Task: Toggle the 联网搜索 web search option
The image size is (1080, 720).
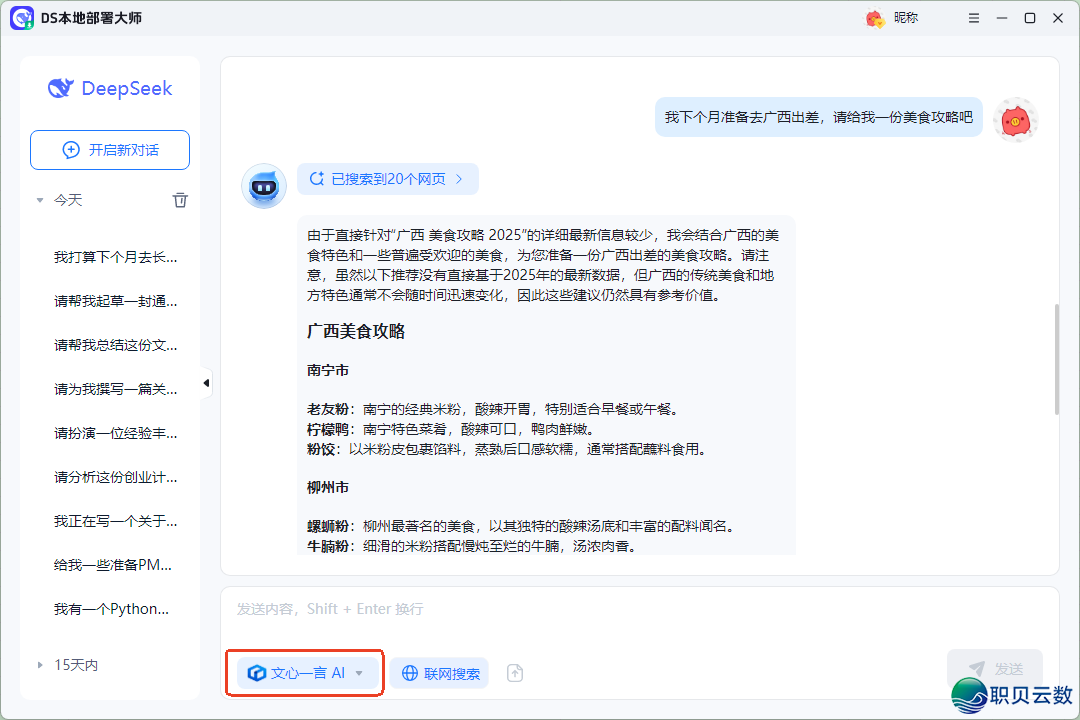Action: coord(439,672)
